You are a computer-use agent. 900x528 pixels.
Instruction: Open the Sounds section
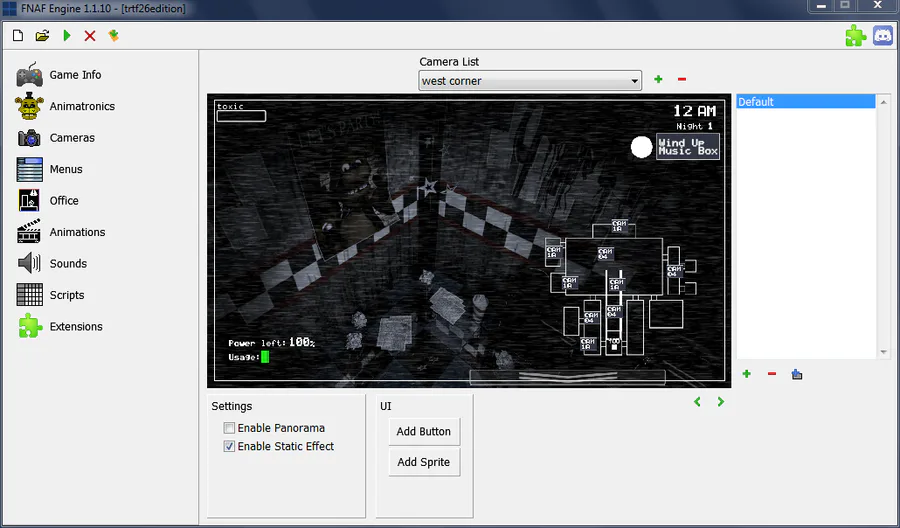tap(68, 263)
